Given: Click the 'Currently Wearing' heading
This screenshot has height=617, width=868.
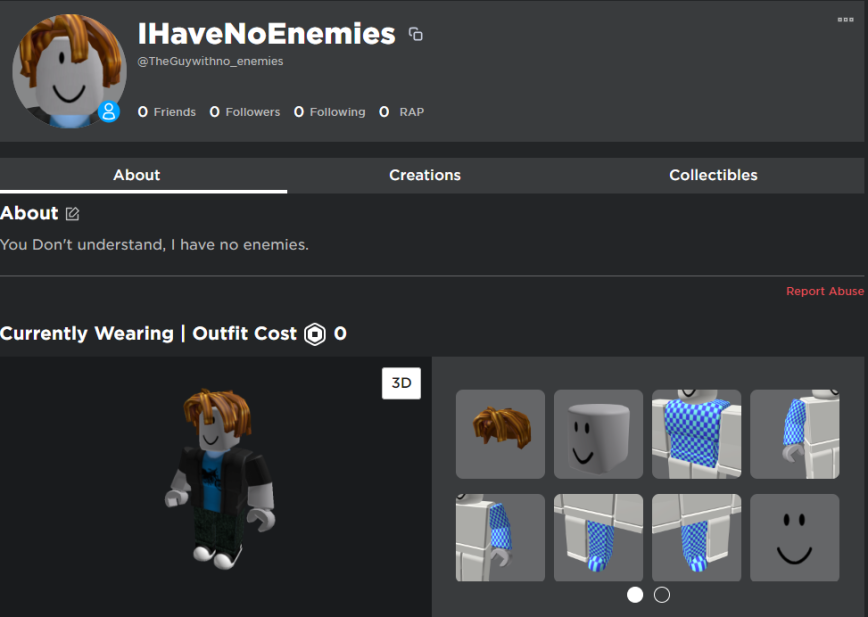Looking at the screenshot, I should tap(87, 334).
